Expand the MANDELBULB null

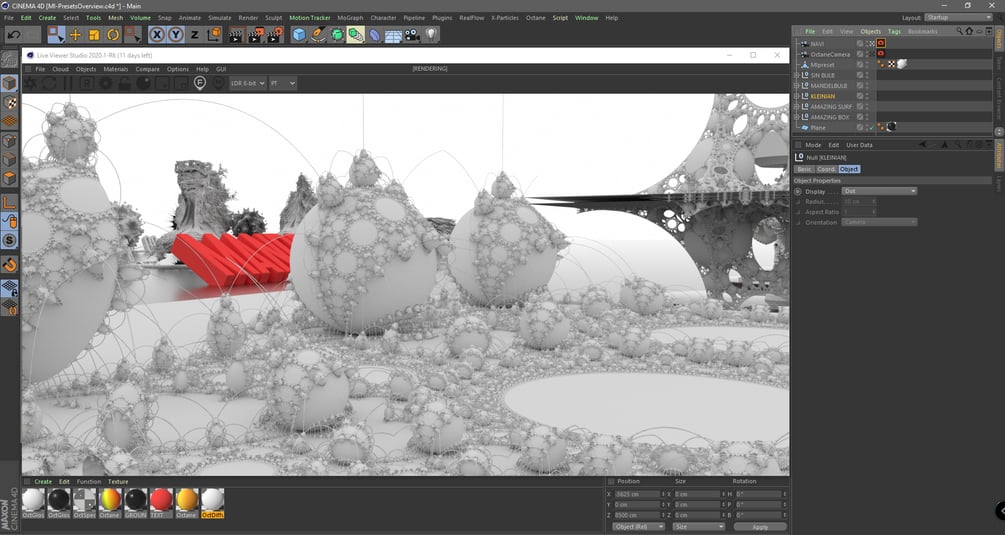click(x=797, y=86)
